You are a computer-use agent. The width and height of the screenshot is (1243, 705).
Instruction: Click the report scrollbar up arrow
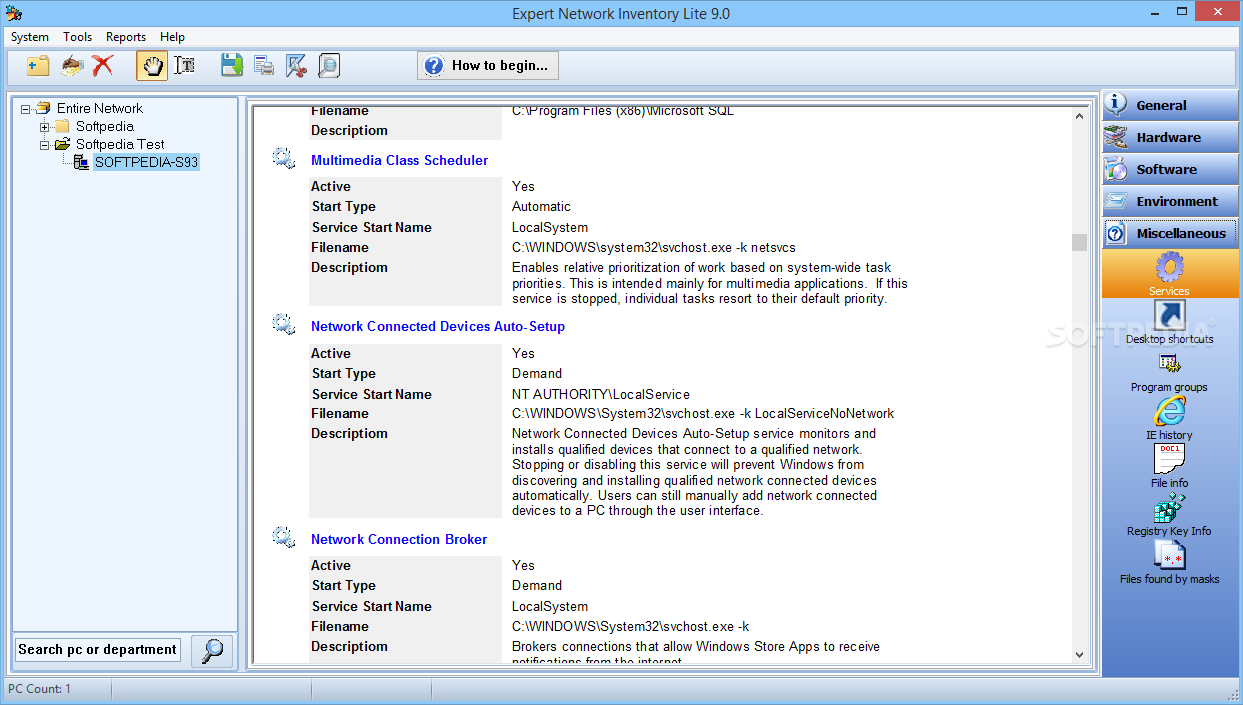[1079, 116]
